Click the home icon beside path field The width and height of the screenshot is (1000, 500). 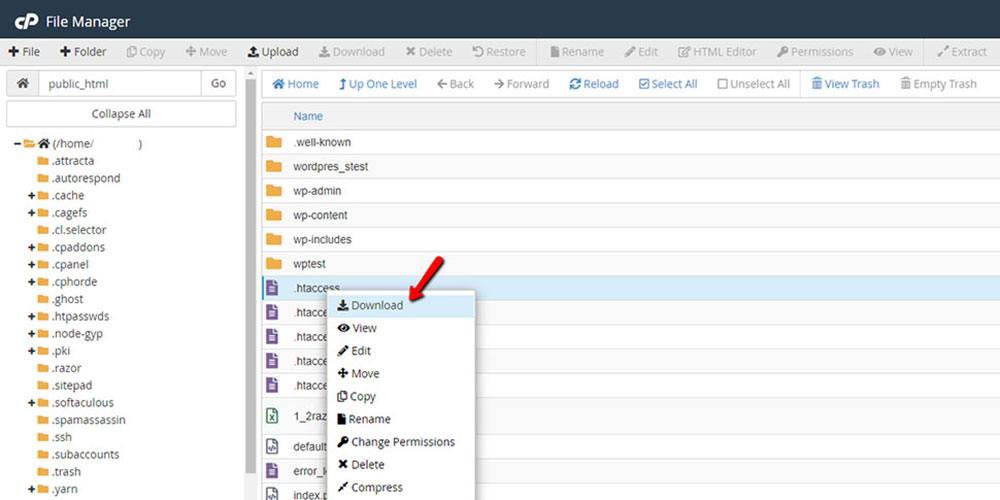pyautogui.click(x=23, y=84)
